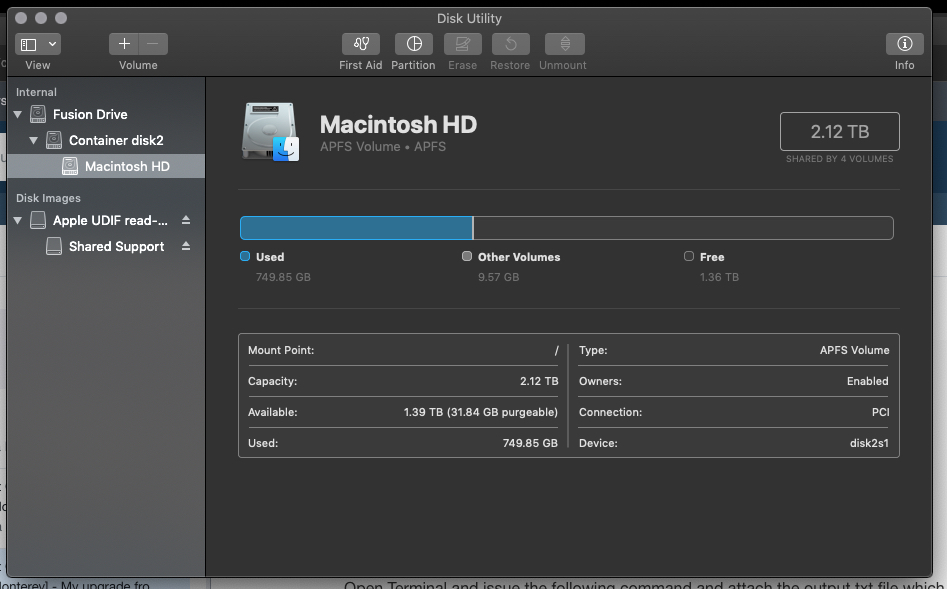The width and height of the screenshot is (947, 589).
Task: Click 'APFS Volume • APFS' subtitle
Action: (383, 147)
